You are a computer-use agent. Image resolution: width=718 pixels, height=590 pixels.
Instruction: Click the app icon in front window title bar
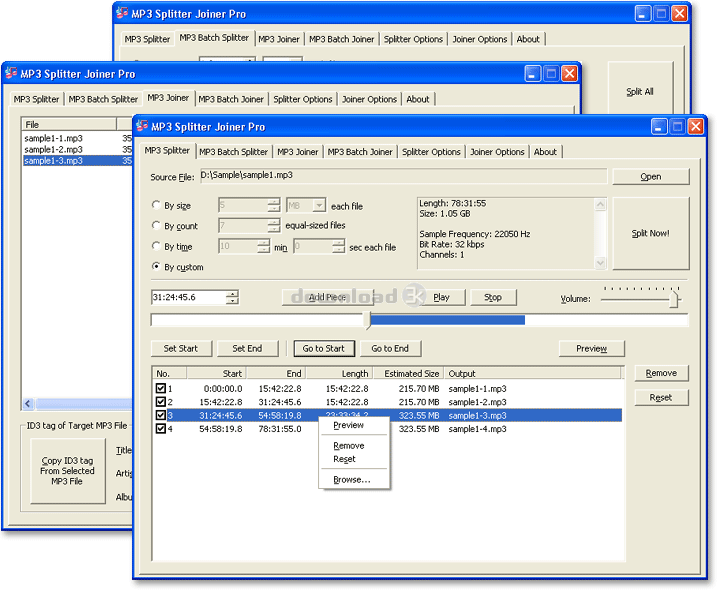point(142,125)
